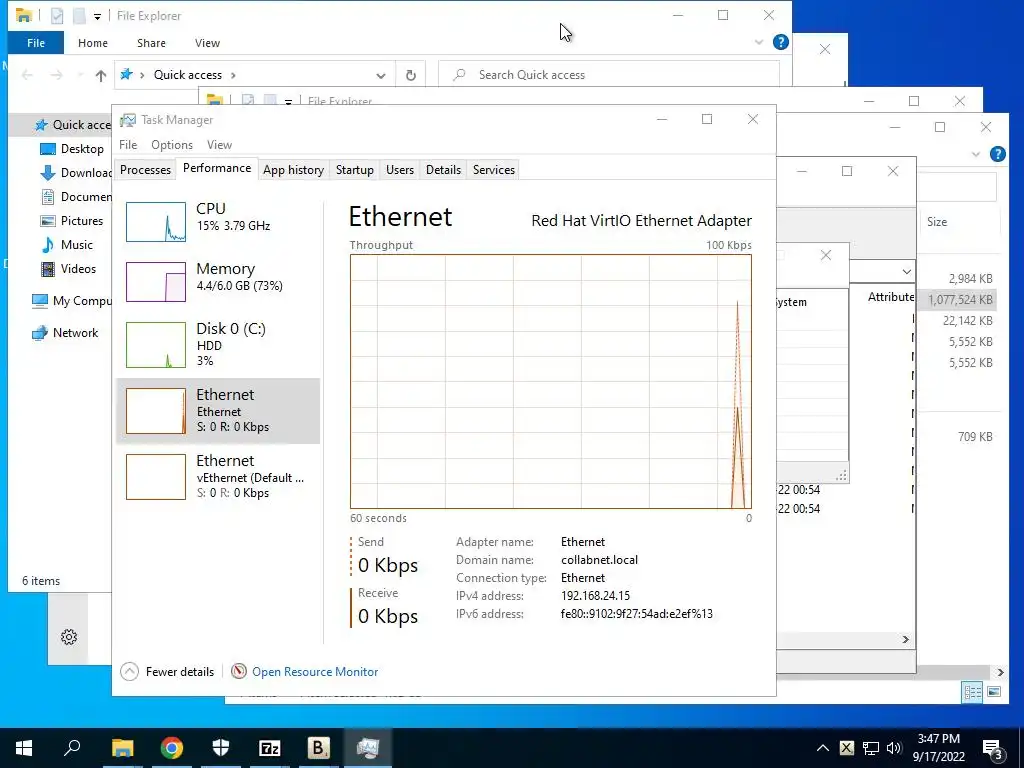The height and width of the screenshot is (768, 1024).
Task: Open the Windows Start menu
Action: [x=24, y=748]
